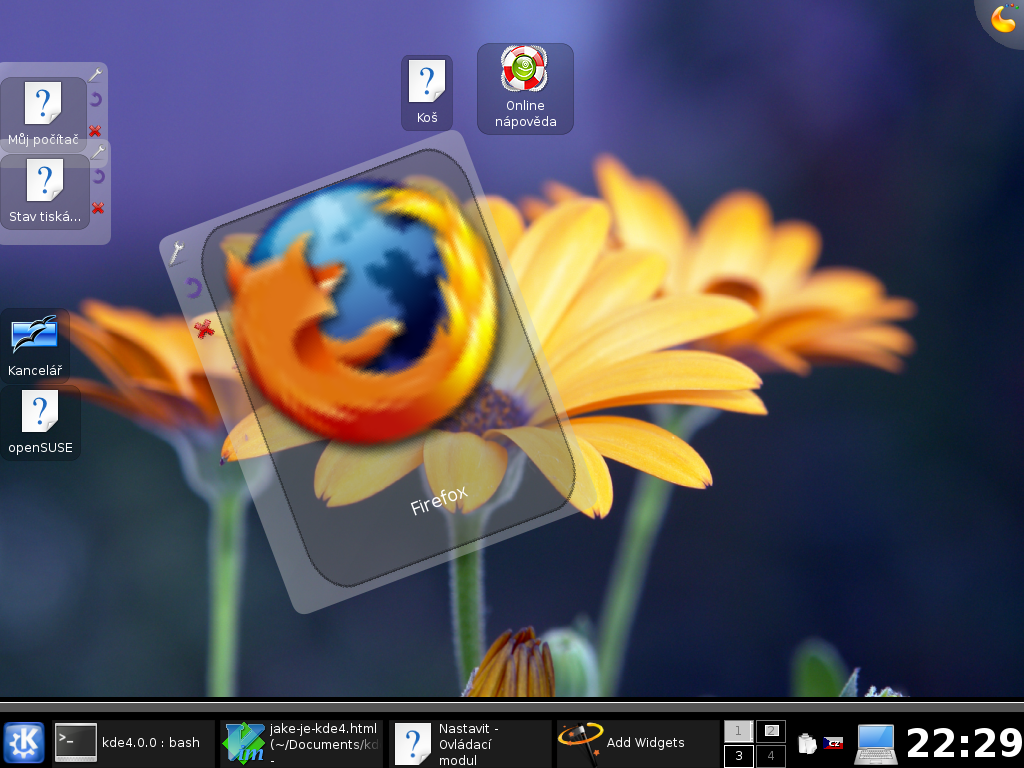The height and width of the screenshot is (768, 1024).
Task: Click the rotate handle on Firefox applet
Action: (x=193, y=288)
